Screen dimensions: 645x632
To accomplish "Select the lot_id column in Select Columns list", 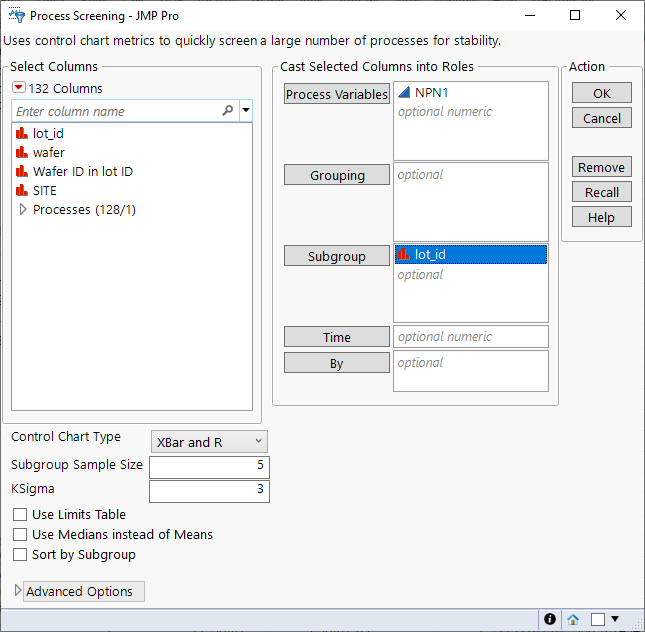I will click(48, 133).
